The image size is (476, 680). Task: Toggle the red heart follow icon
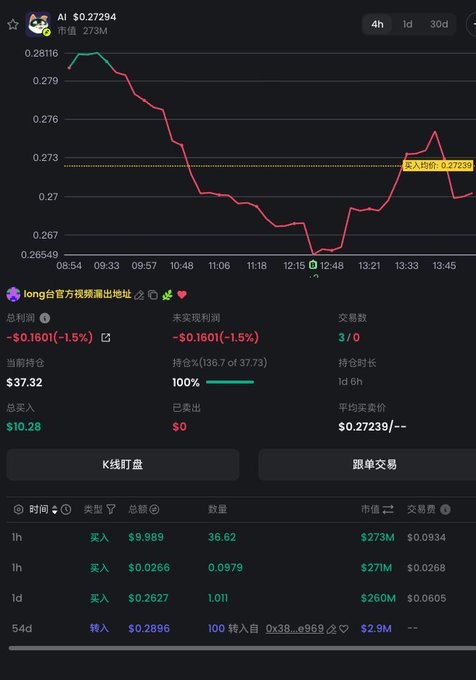[x=182, y=295]
